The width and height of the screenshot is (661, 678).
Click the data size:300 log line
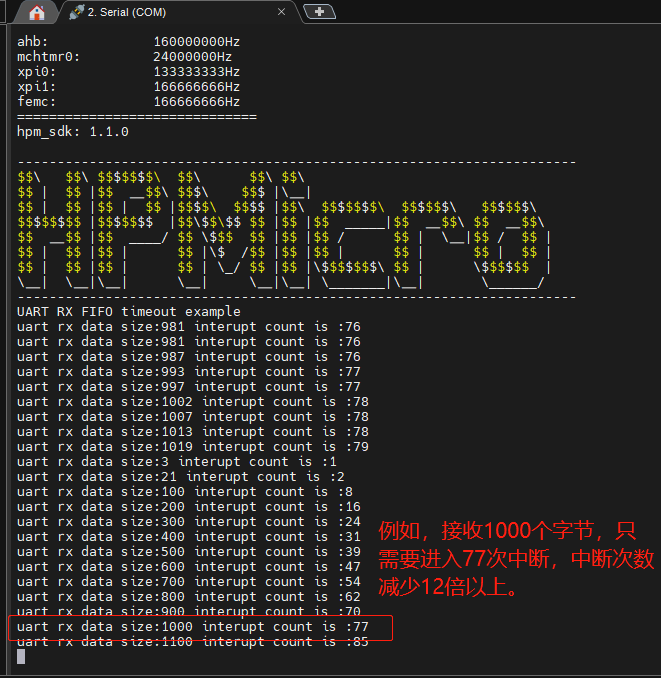pyautogui.click(x=188, y=521)
